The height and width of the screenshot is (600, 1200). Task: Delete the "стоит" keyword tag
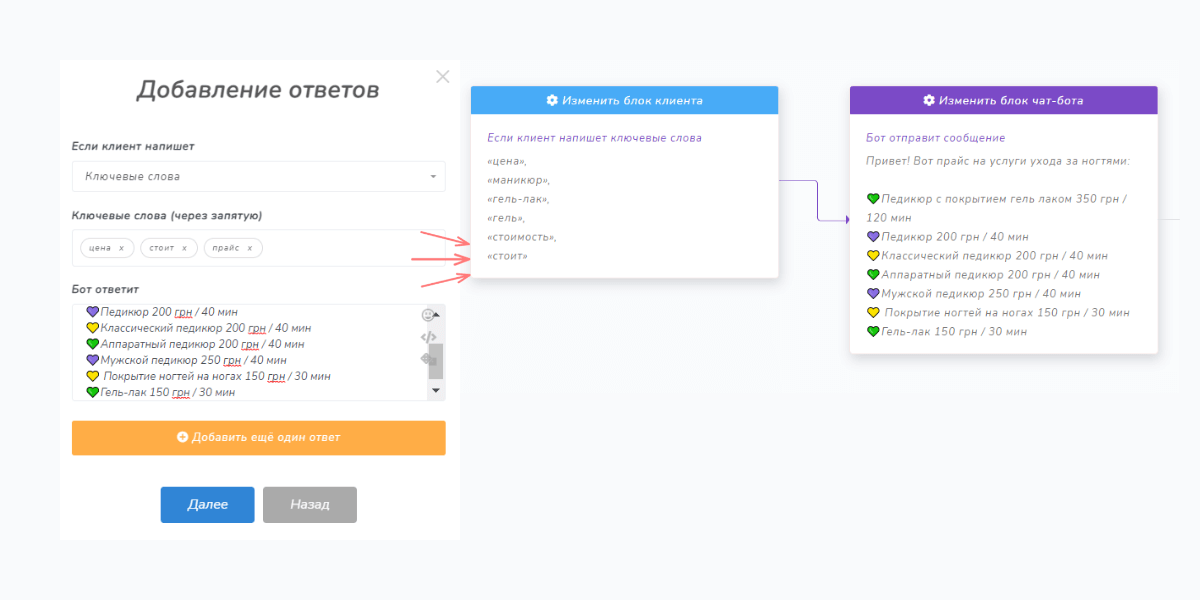click(x=184, y=248)
